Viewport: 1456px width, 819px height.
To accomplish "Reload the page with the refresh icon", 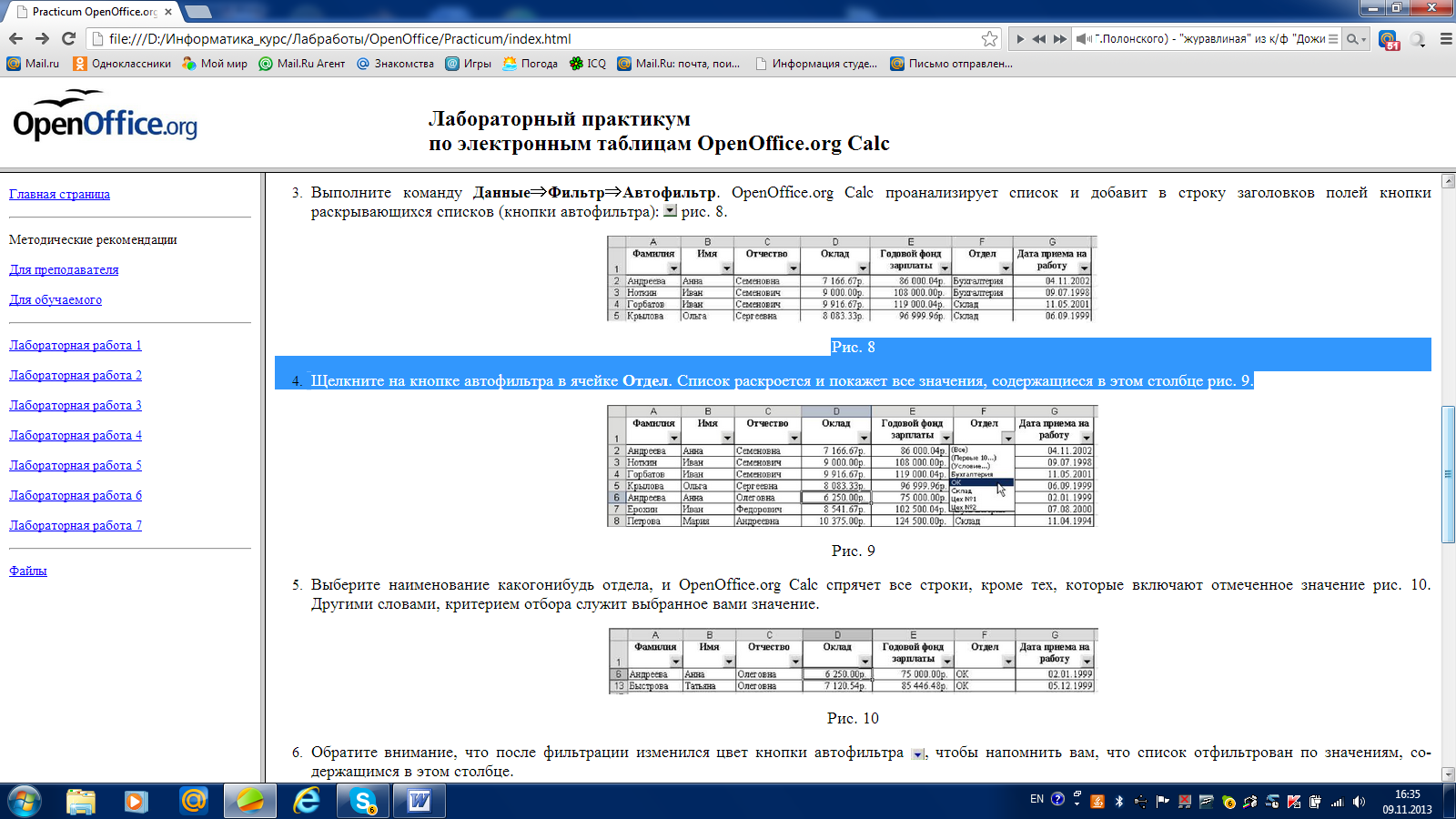I will pyautogui.click(x=68, y=38).
